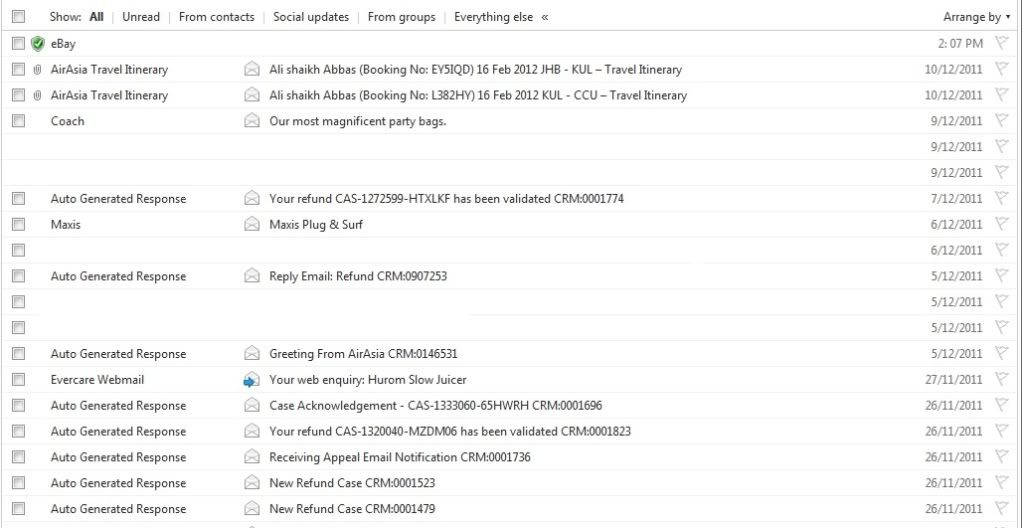Open the Arrange by dropdown

[x=976, y=17]
